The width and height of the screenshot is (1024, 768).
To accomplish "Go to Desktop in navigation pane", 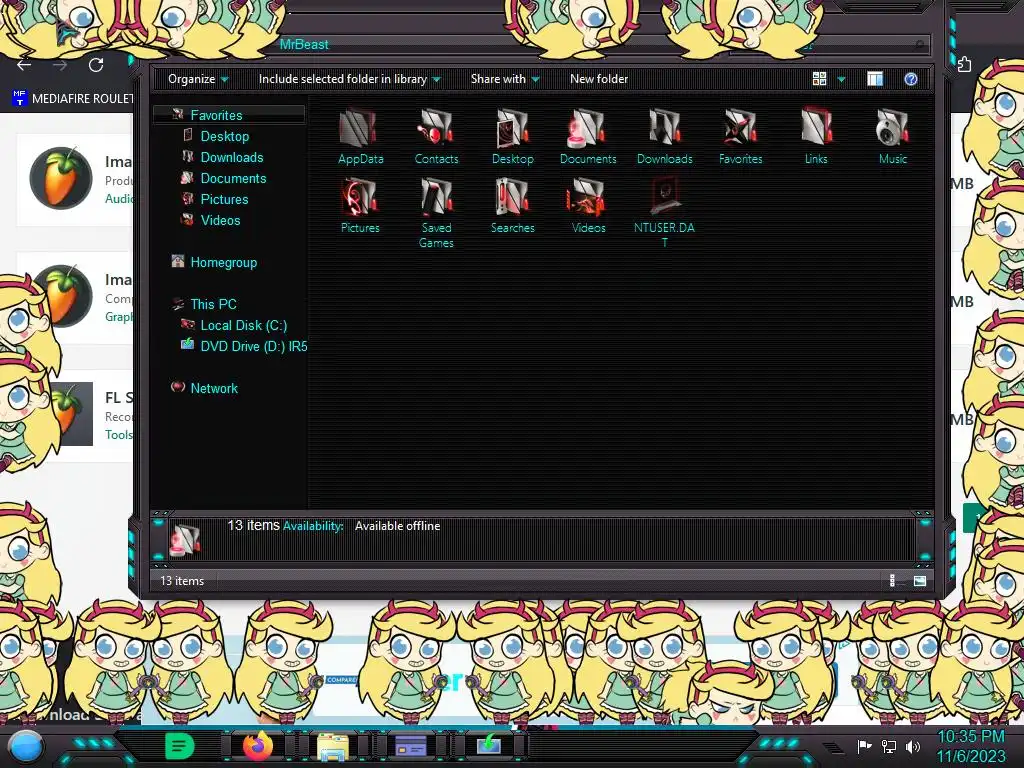I will click(x=225, y=136).
